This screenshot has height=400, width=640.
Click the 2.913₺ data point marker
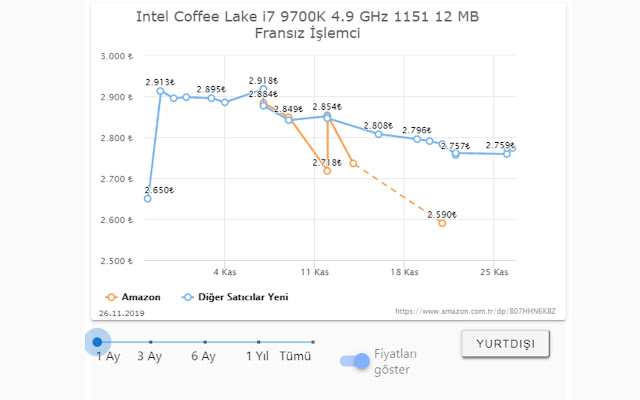pos(160,91)
